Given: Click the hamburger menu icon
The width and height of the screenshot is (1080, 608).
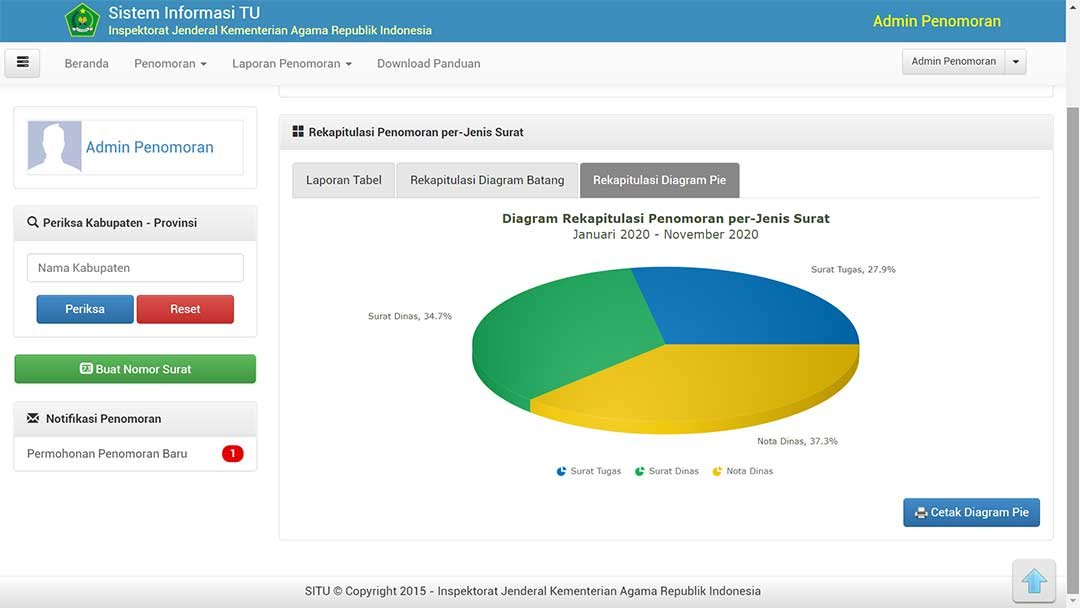Looking at the screenshot, I should click(22, 62).
